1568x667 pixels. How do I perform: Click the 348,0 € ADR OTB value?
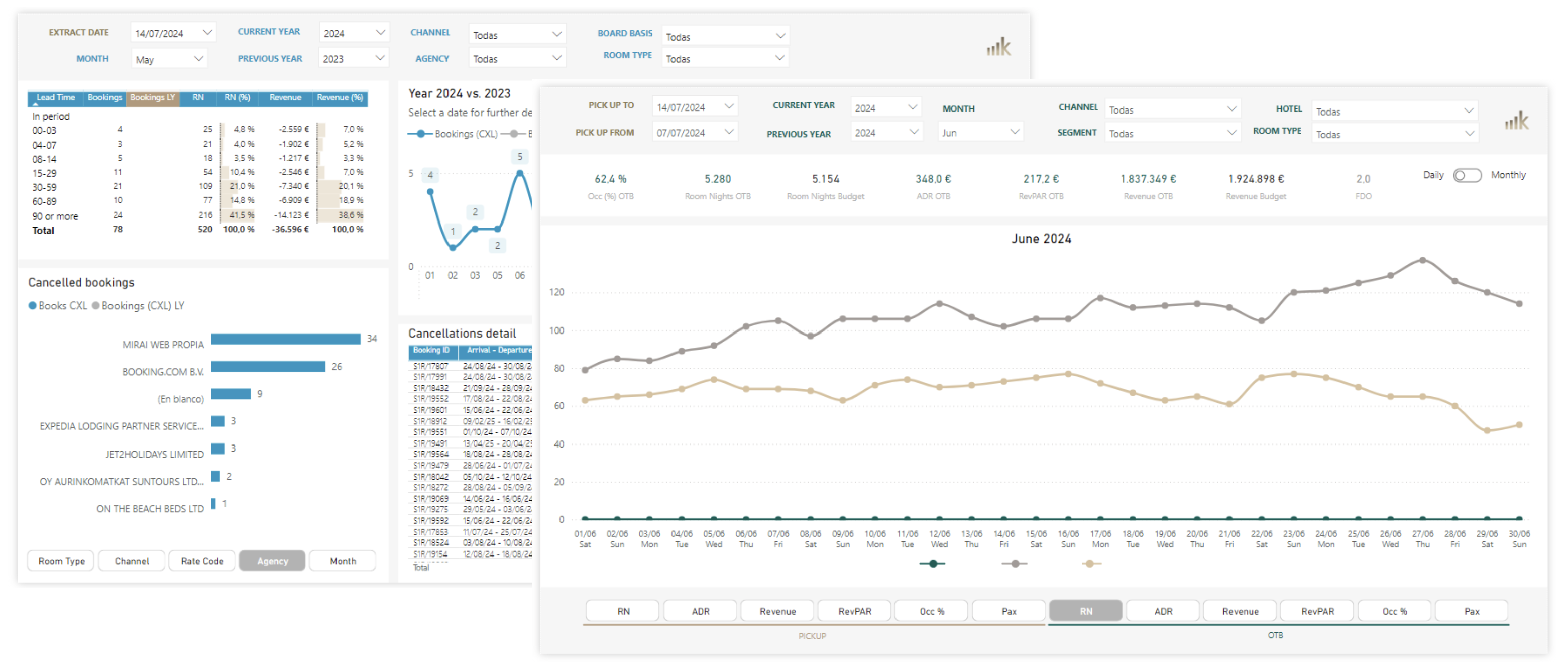pos(933,179)
